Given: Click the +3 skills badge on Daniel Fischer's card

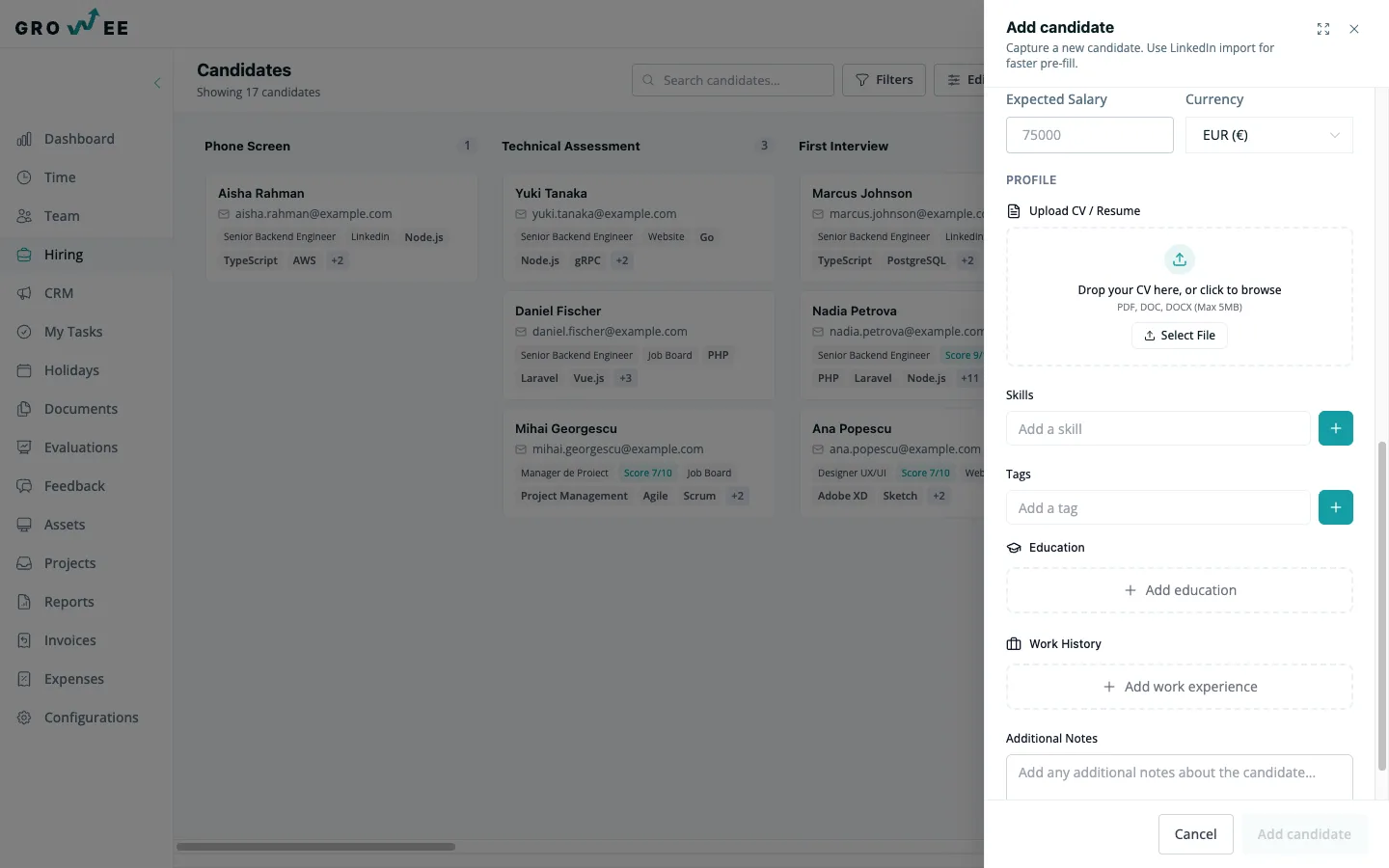Looking at the screenshot, I should (626, 378).
